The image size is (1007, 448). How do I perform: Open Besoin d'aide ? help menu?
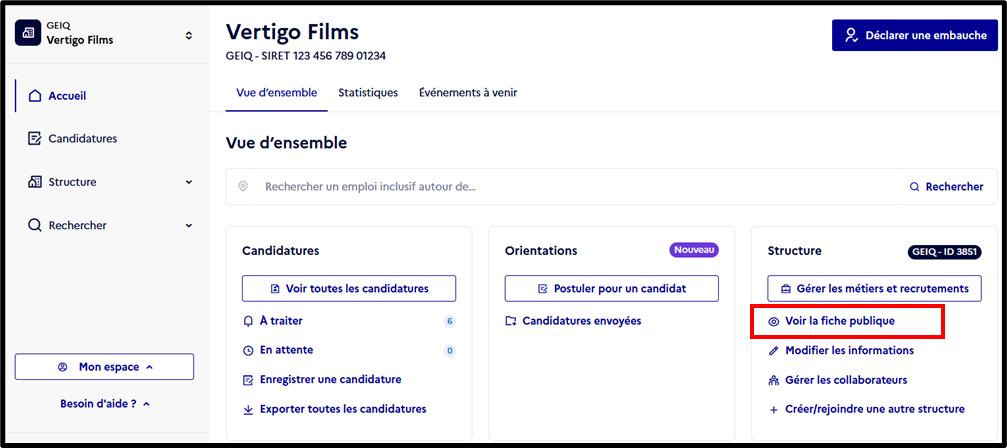pos(105,404)
